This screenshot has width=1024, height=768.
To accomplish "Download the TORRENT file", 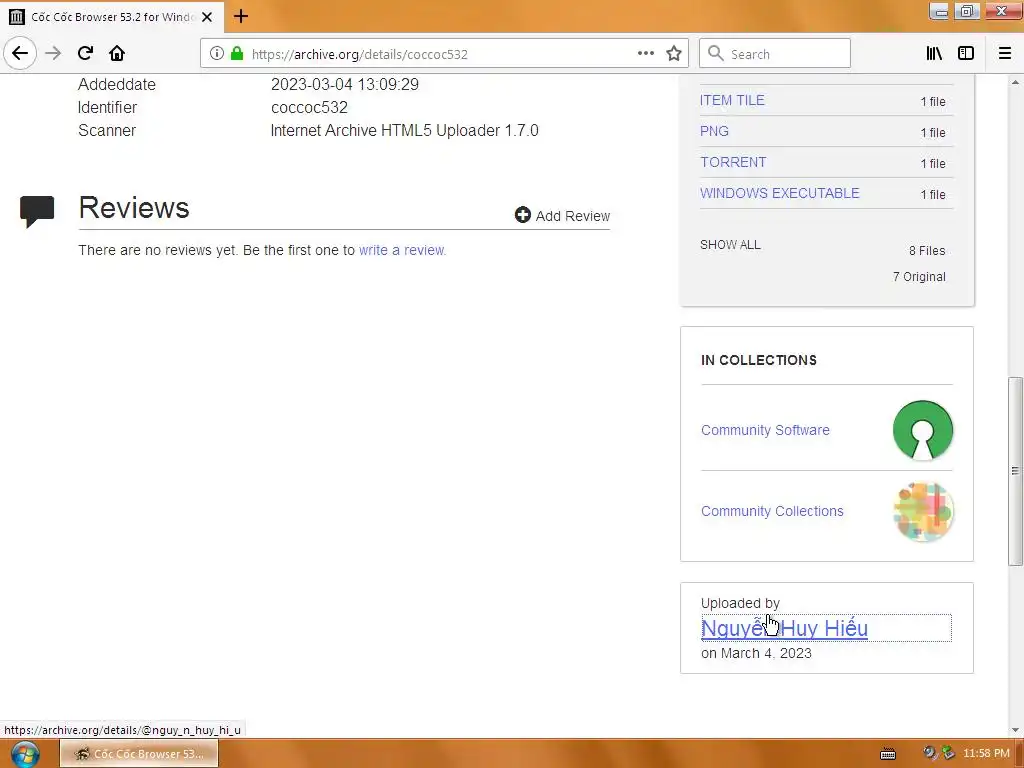I will (733, 162).
